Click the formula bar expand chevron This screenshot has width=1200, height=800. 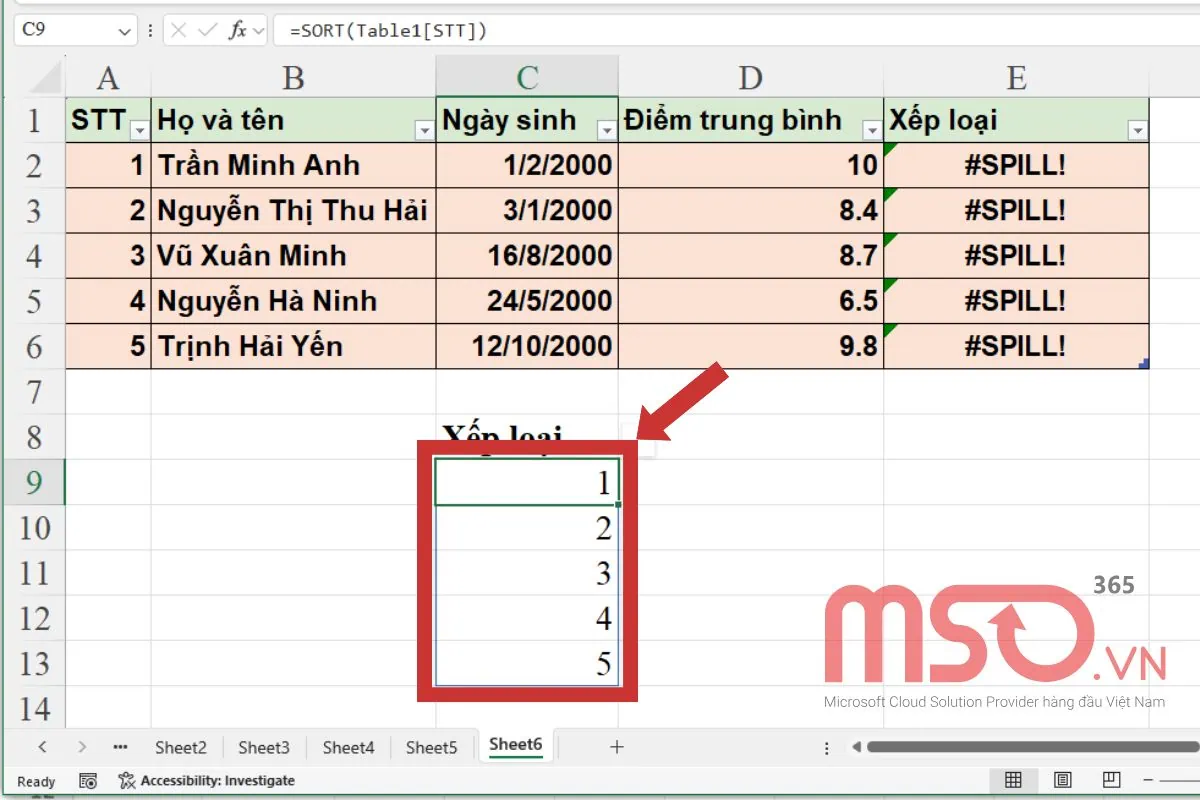(x=257, y=30)
